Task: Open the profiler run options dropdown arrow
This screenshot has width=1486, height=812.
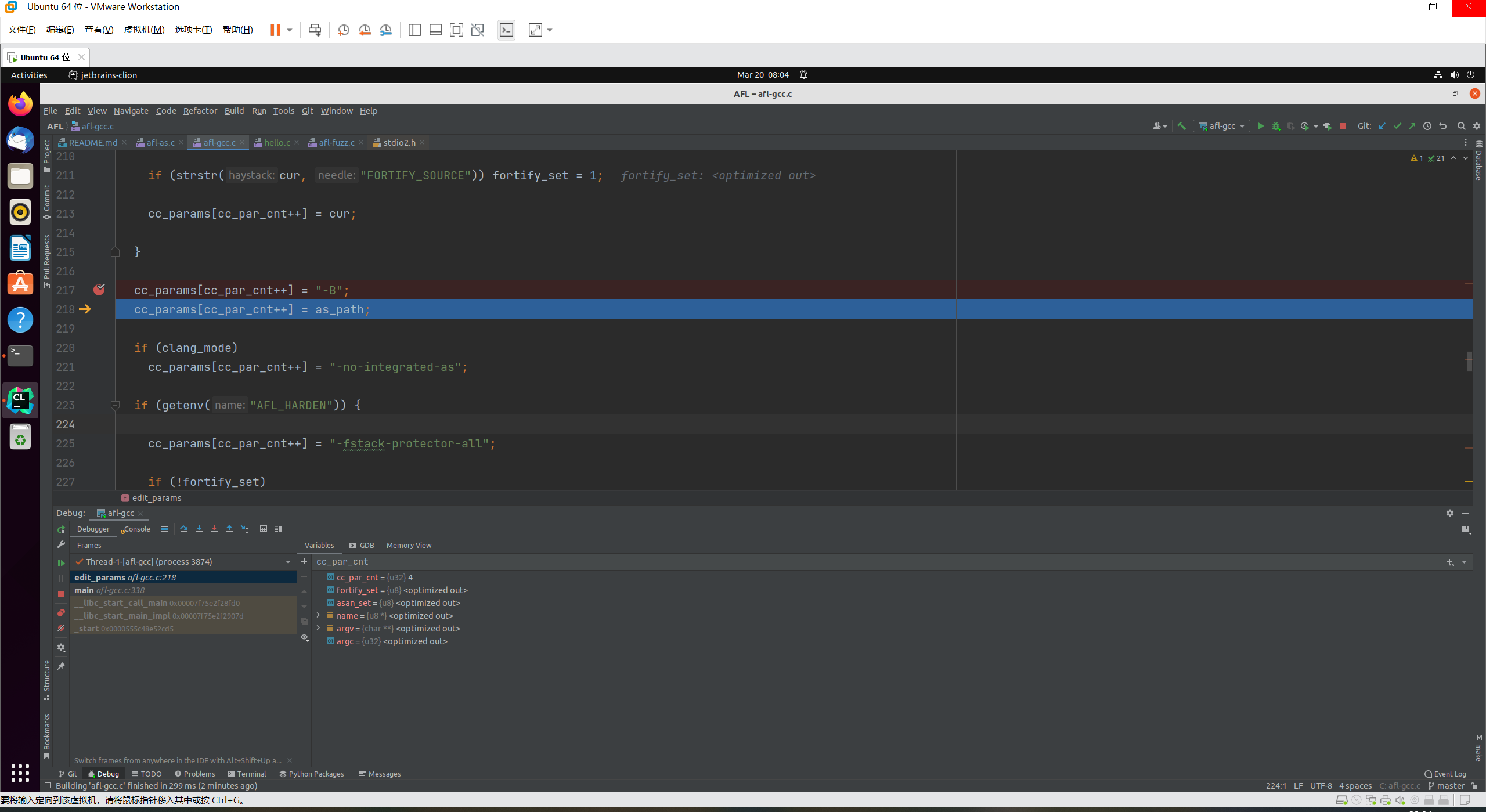Action: 1315,126
